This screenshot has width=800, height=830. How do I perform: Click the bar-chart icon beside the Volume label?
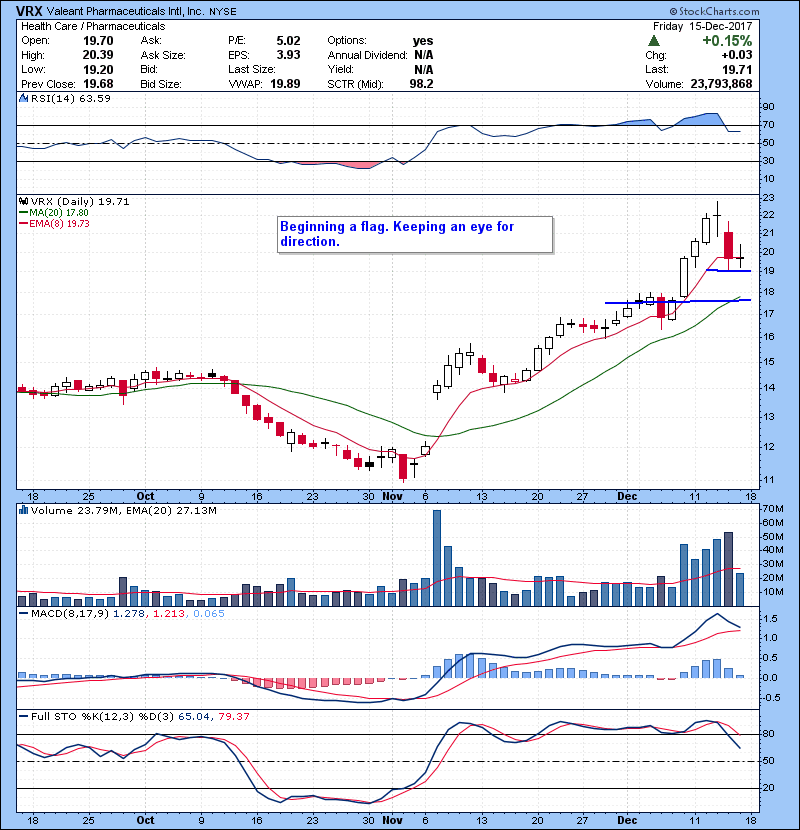23,510
